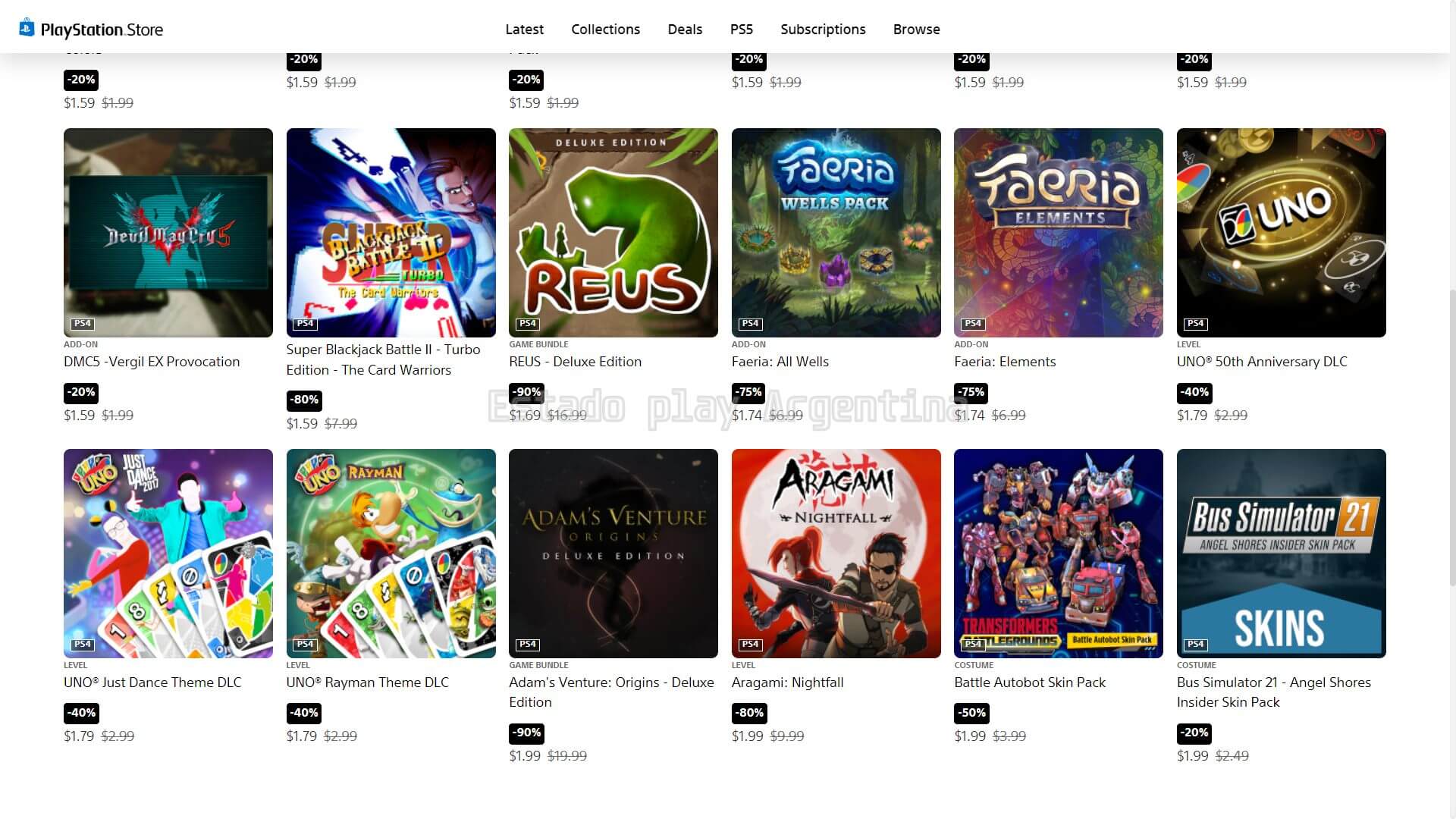
Task: Open the REUS Deluxe Edition cover art
Action: [x=613, y=233]
